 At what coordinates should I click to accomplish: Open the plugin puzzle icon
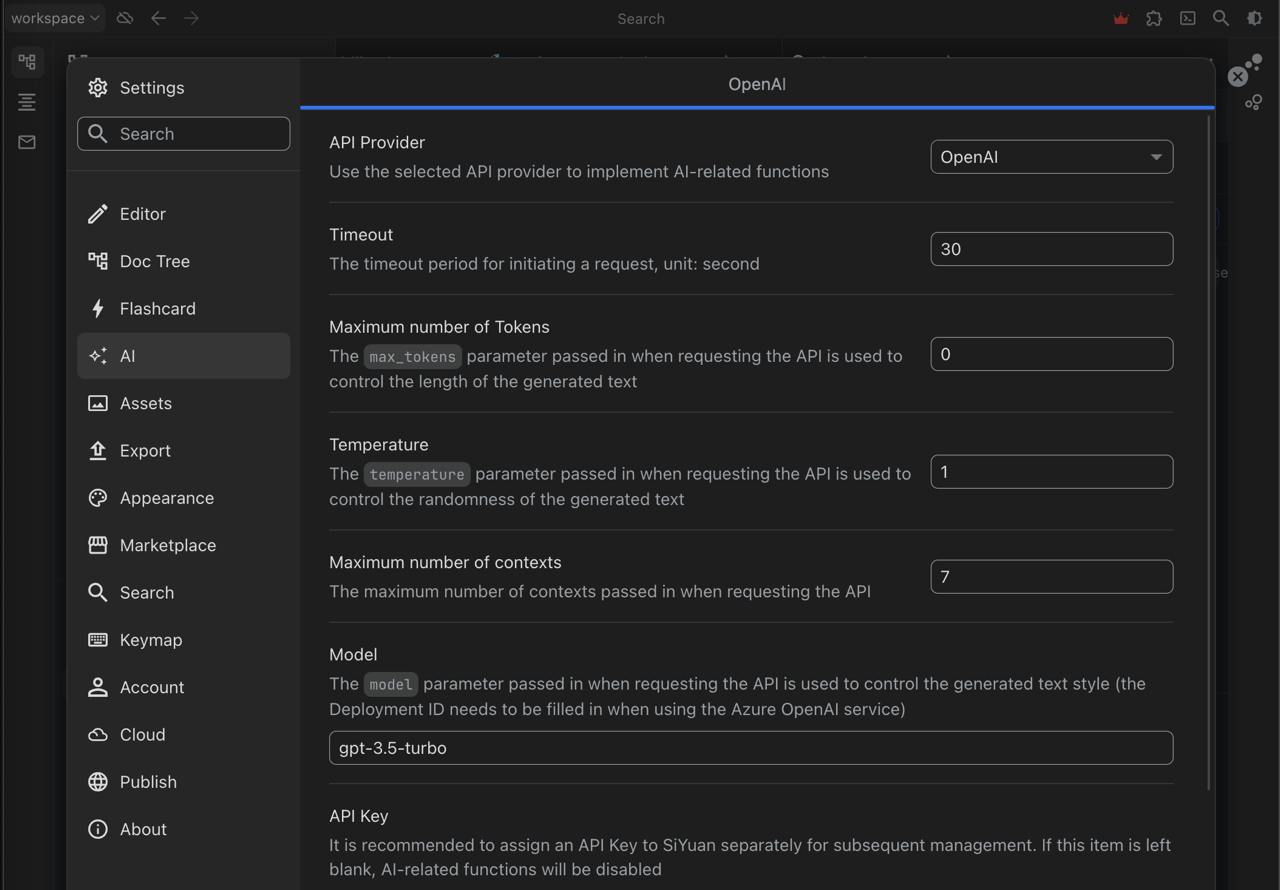coord(1154,18)
